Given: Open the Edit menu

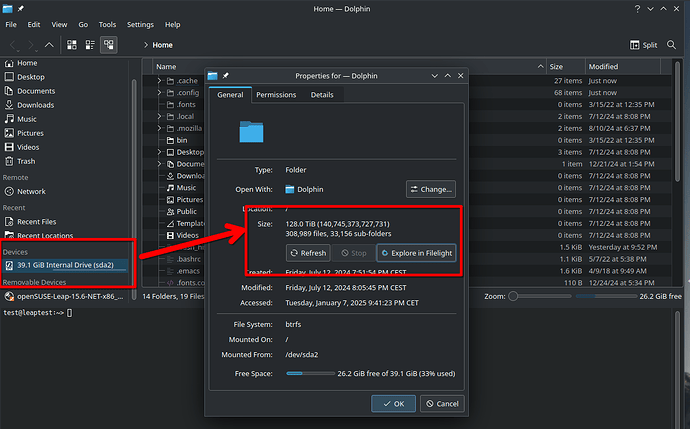Looking at the screenshot, I should pyautogui.click(x=34, y=25).
